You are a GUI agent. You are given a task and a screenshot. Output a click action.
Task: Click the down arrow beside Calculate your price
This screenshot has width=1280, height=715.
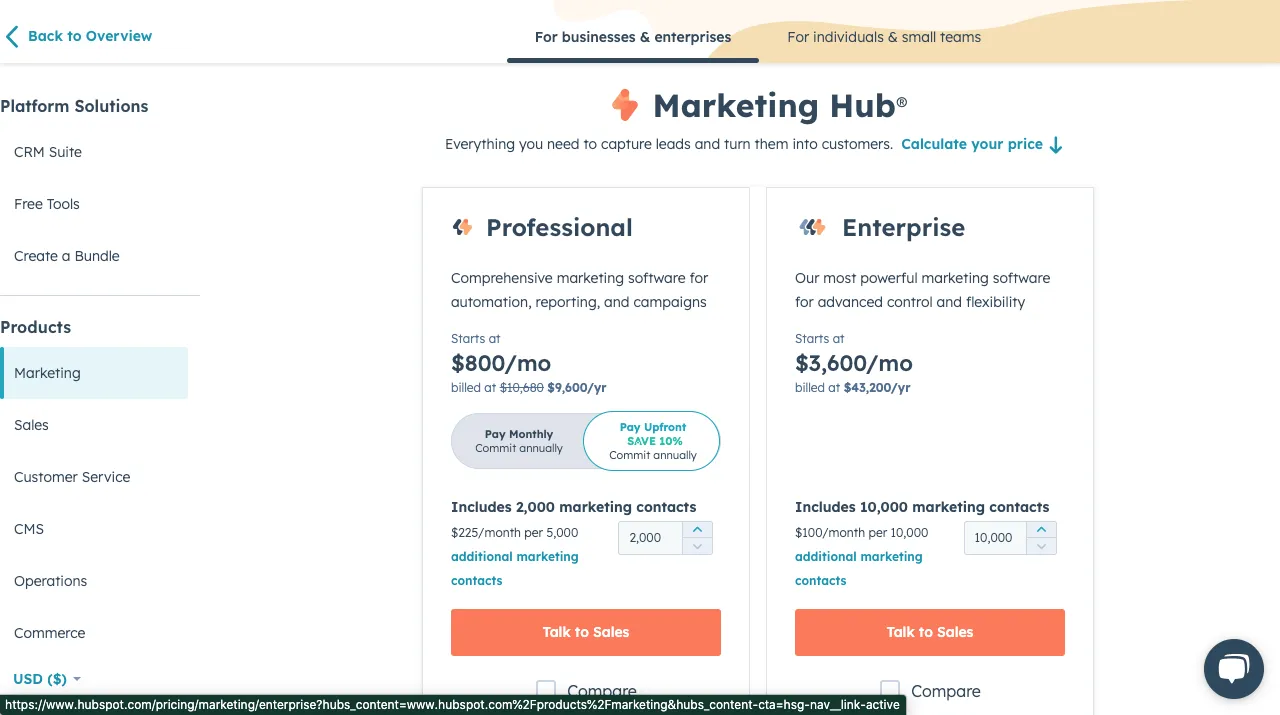pos(1056,145)
